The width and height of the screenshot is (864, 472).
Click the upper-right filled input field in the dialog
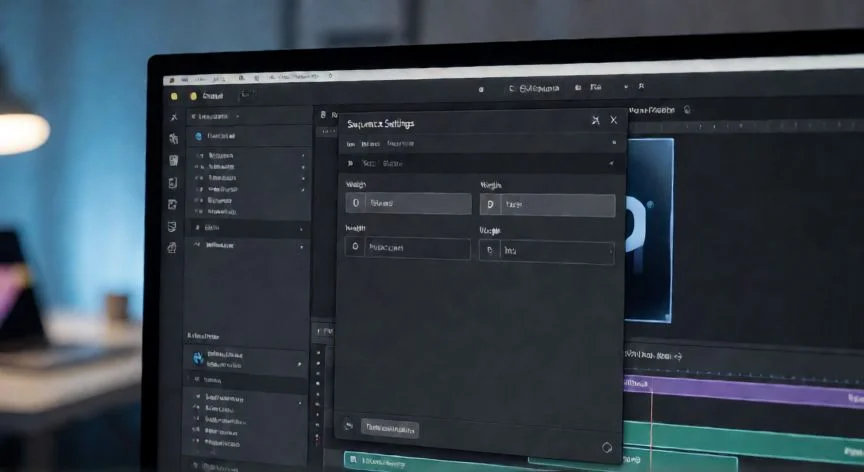548,205
